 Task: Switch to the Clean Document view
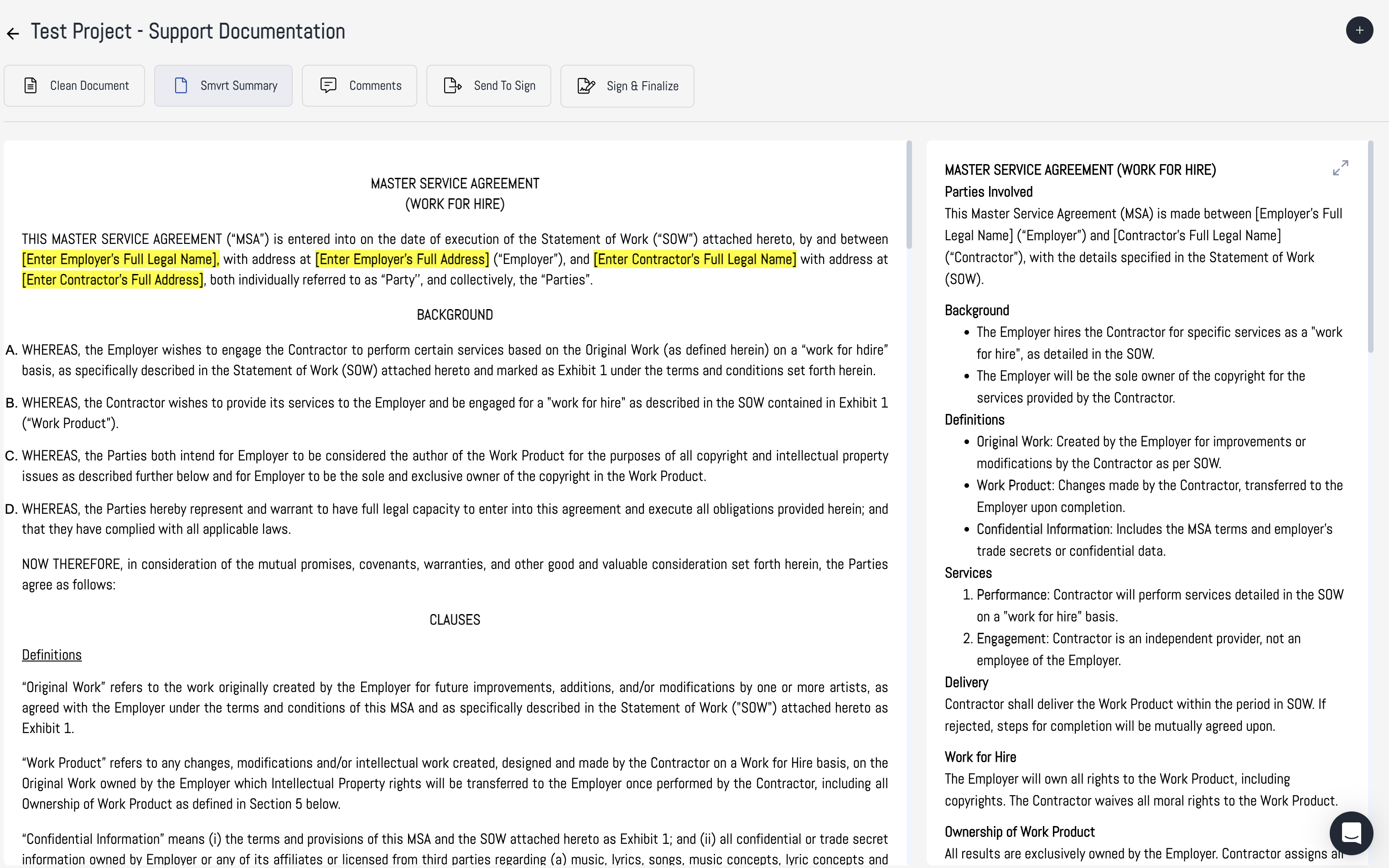coord(75,86)
